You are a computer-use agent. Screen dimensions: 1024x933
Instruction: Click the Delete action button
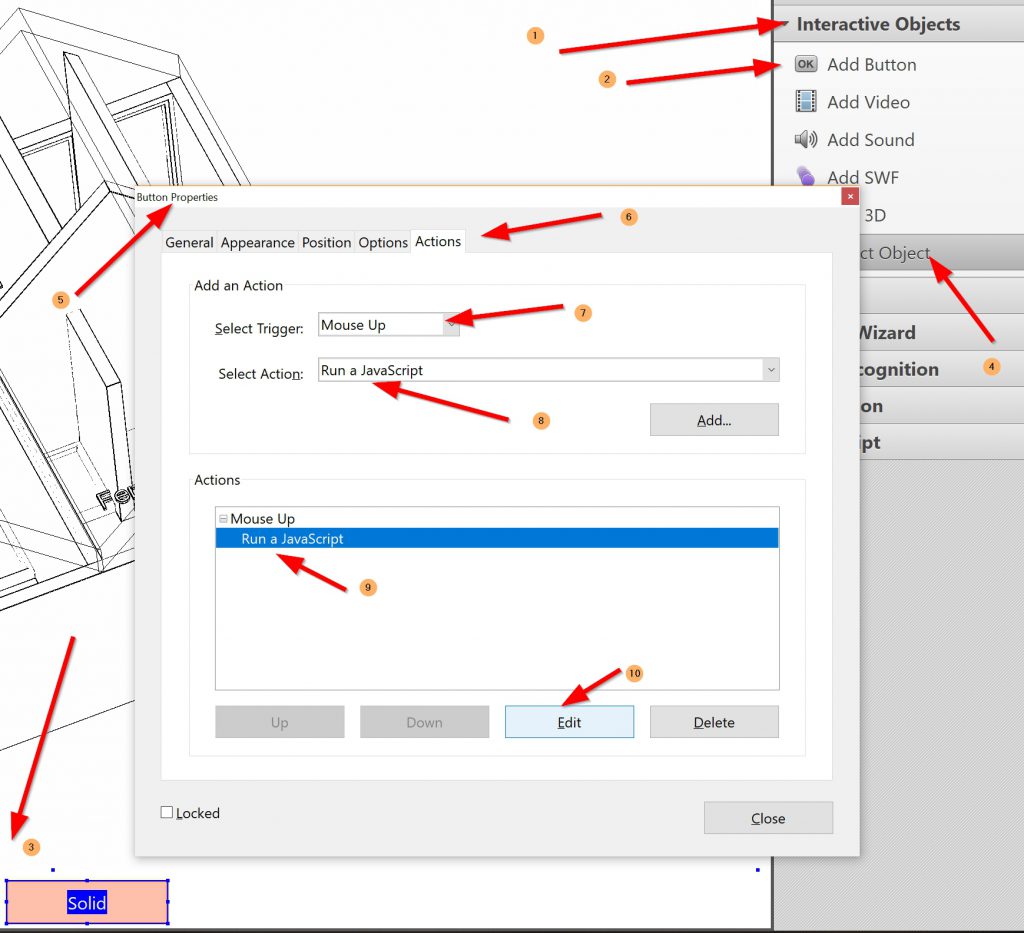tap(714, 722)
